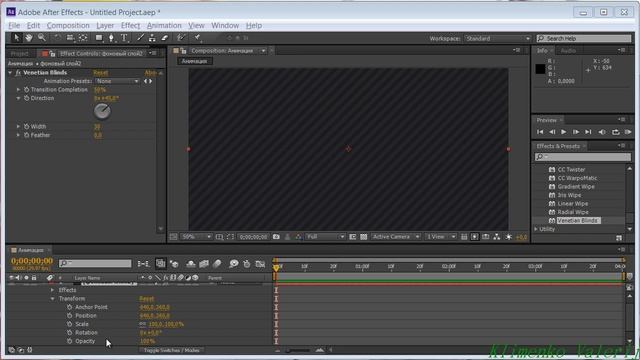640x360 pixels.
Task: Toggle Draft 3D in the timeline
Action: pyautogui.click(x=174, y=264)
